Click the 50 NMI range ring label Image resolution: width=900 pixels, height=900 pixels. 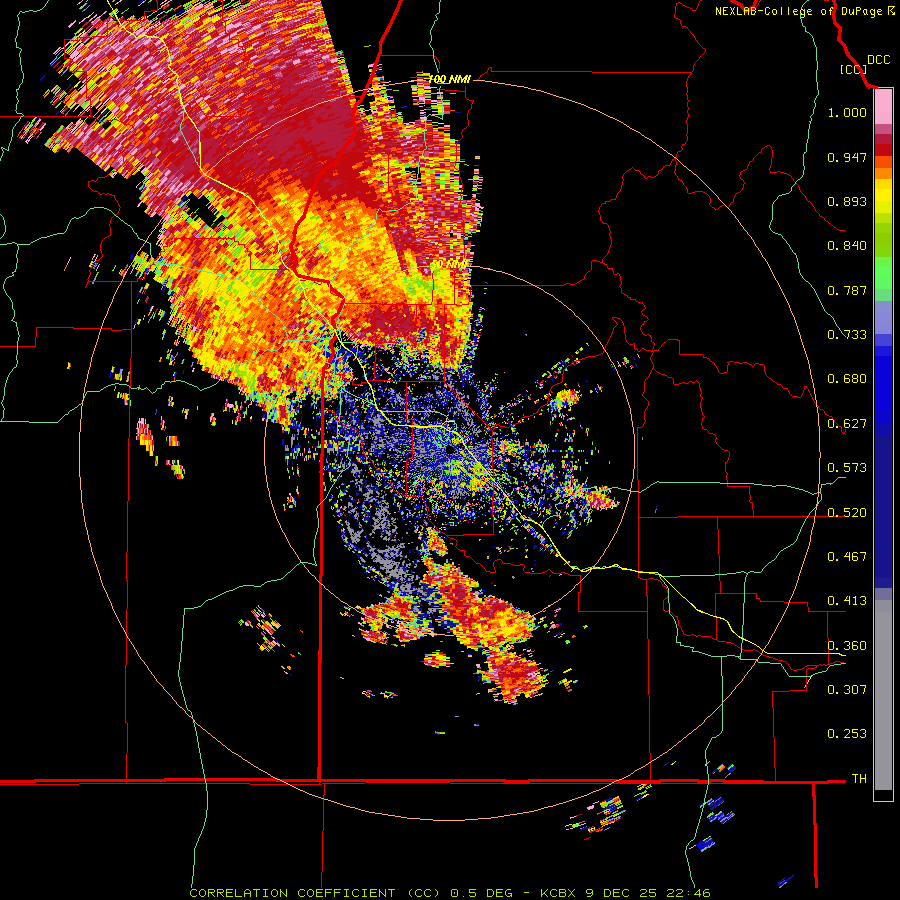(449, 264)
